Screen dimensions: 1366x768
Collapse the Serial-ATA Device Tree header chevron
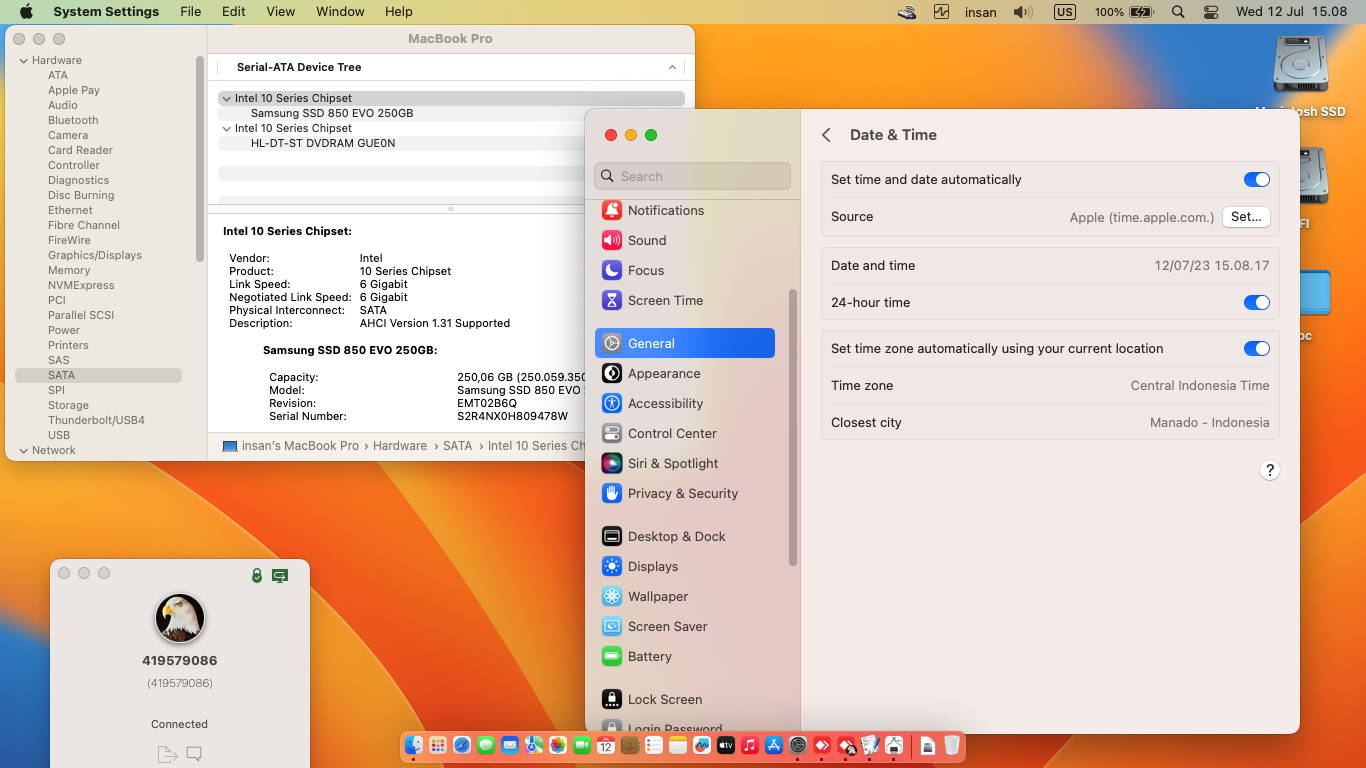pyautogui.click(x=672, y=67)
